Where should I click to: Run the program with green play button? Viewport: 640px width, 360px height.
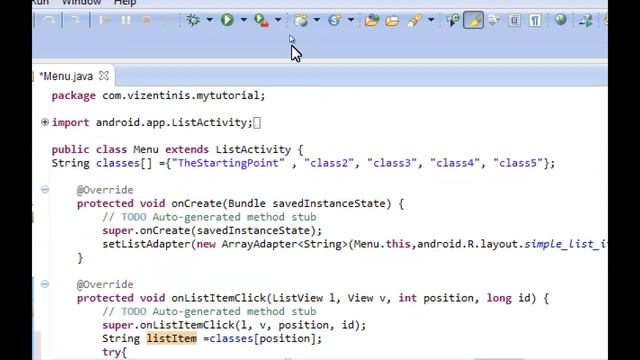[227, 20]
